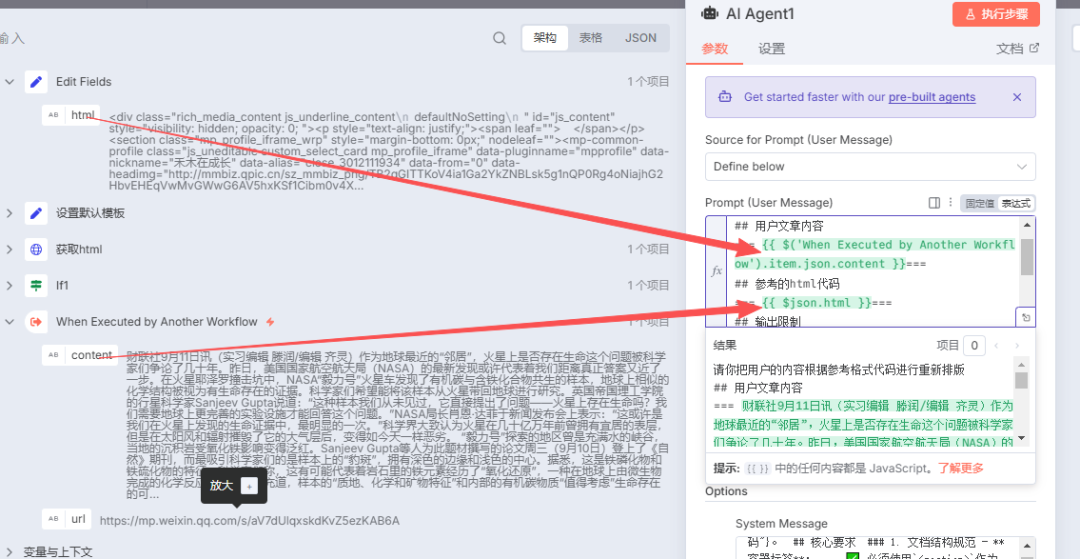The width and height of the screenshot is (1080, 559).
Task: Click the expand editor icon under prompt
Action: [x=1026, y=317]
